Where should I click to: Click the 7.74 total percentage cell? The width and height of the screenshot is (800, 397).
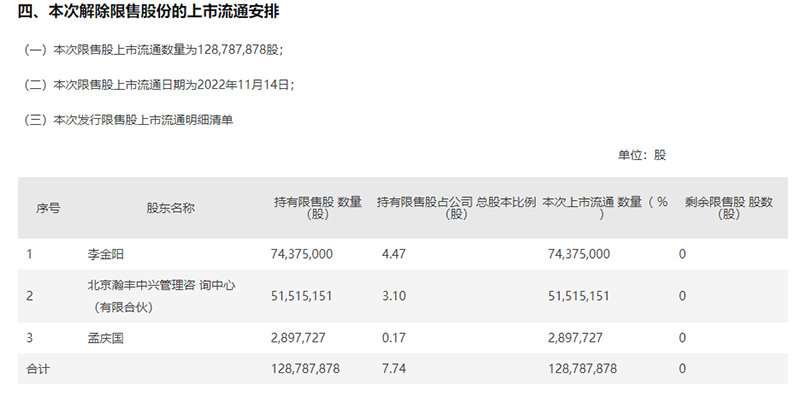394,369
